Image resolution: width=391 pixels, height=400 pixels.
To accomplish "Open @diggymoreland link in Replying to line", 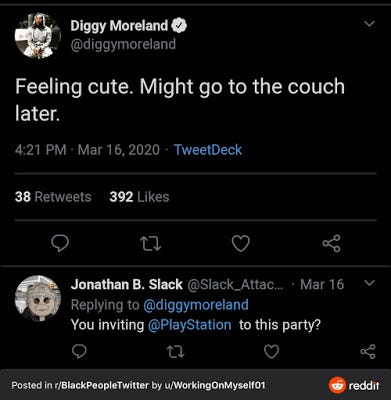I will click(196, 305).
